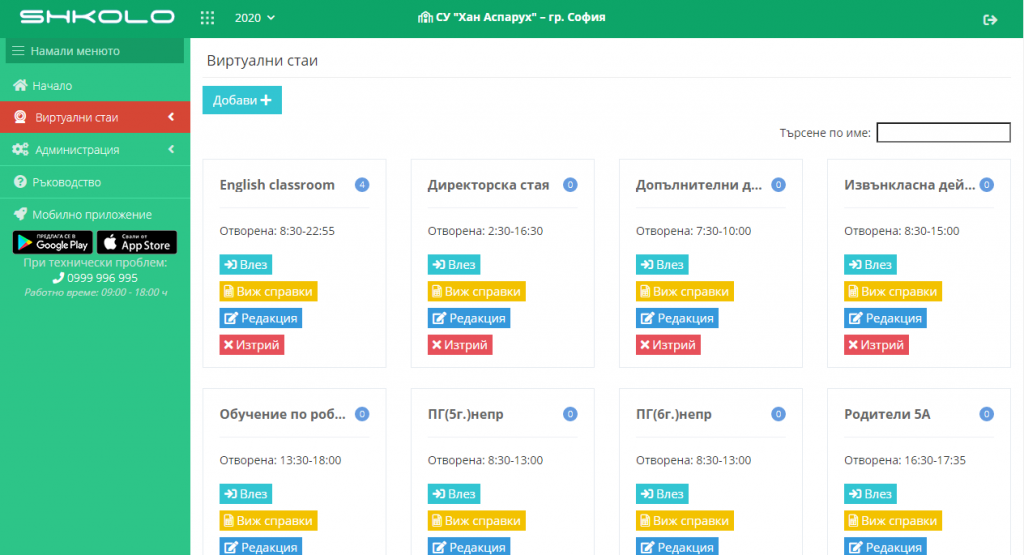Viewport: 1024px width, 555px height.
Task: Delete English classroom with Изтрий
Action: tap(251, 345)
